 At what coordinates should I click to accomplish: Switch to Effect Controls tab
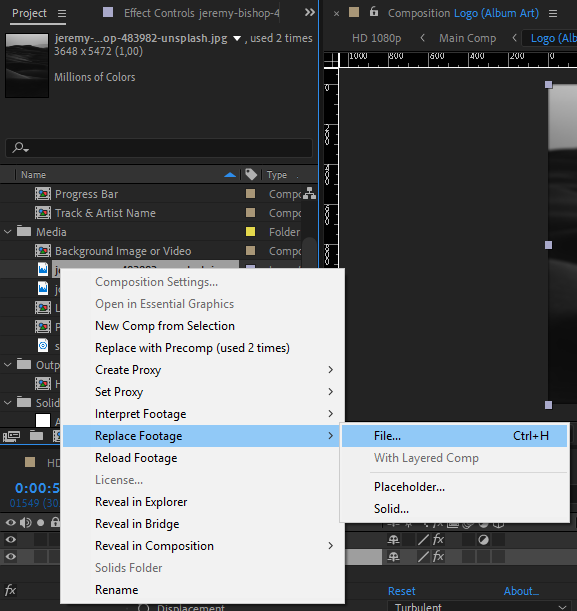[x=201, y=13]
